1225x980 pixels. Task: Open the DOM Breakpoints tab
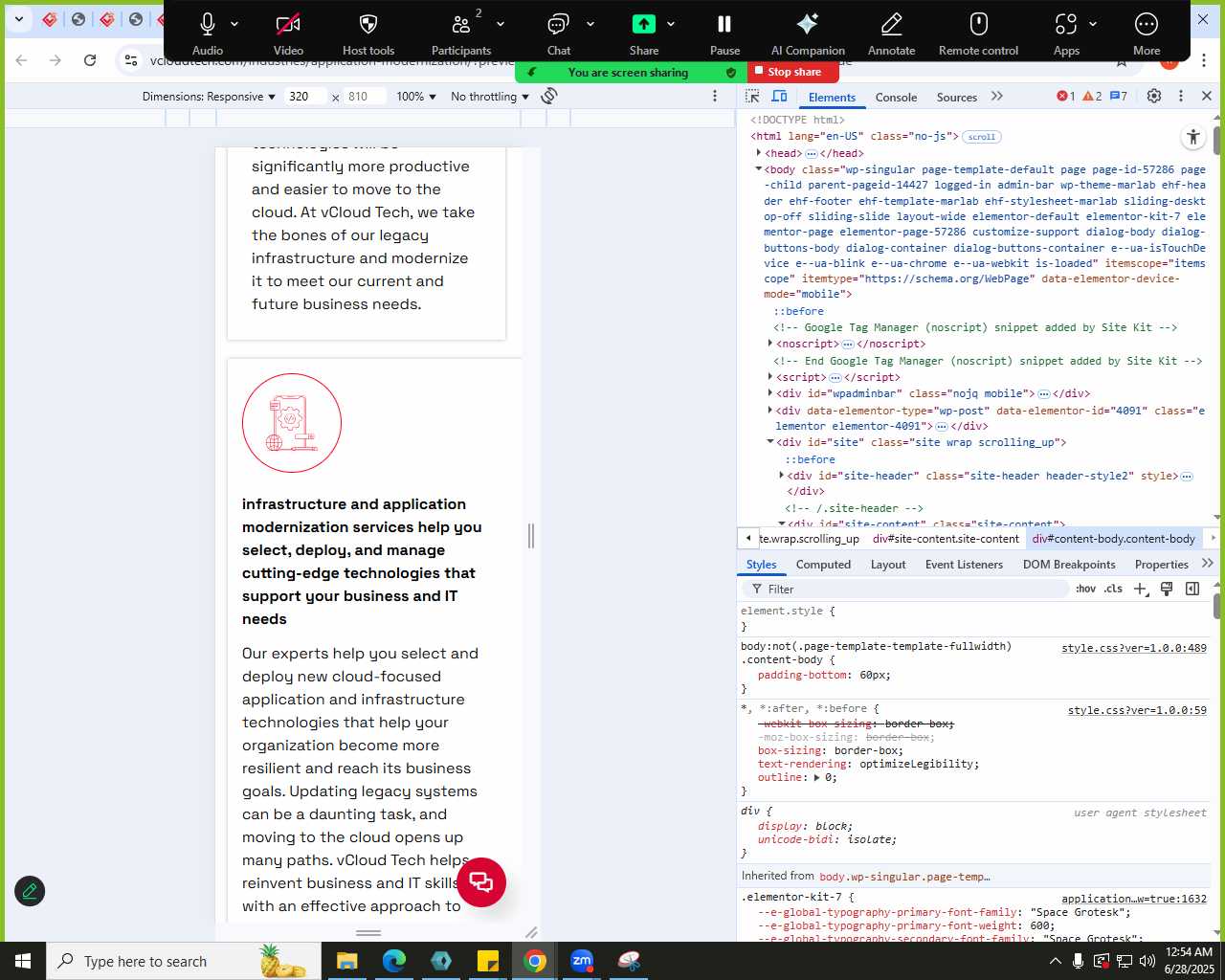click(x=1069, y=565)
